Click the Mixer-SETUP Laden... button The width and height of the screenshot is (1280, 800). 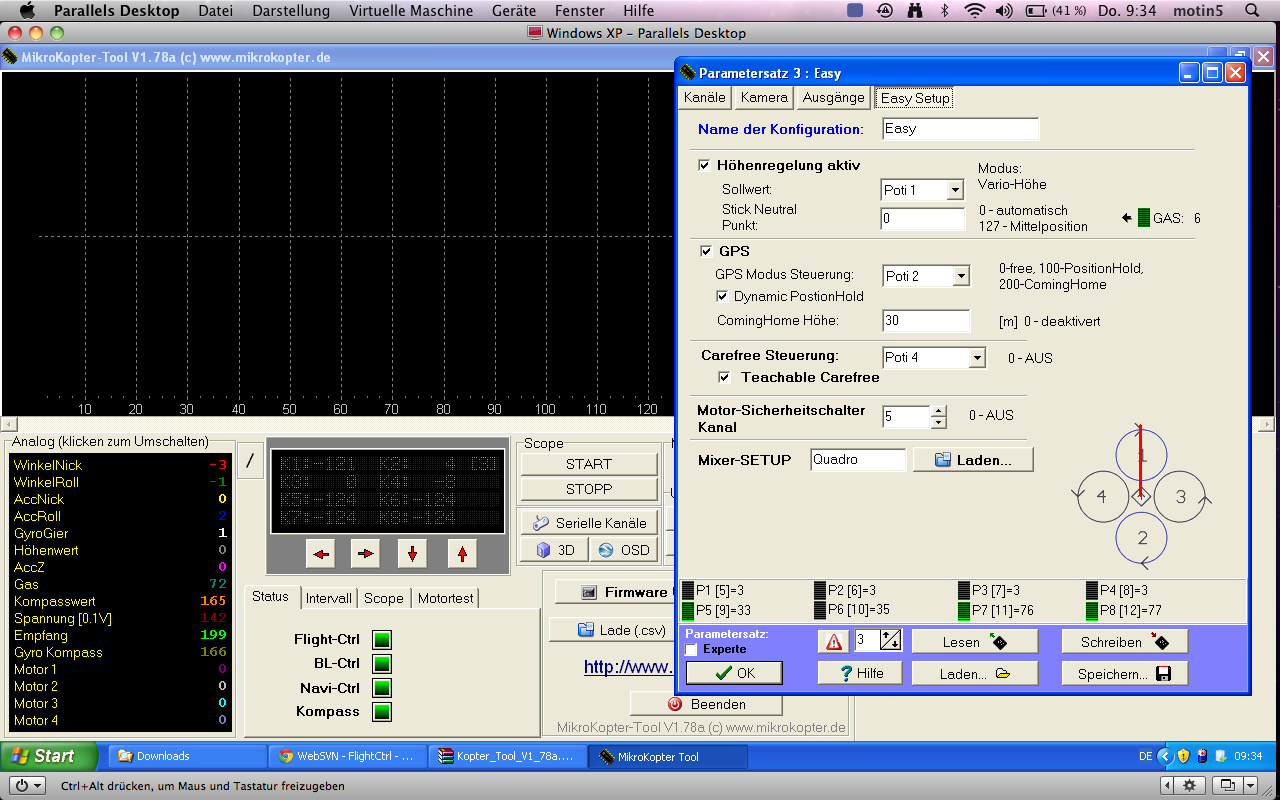click(973, 460)
